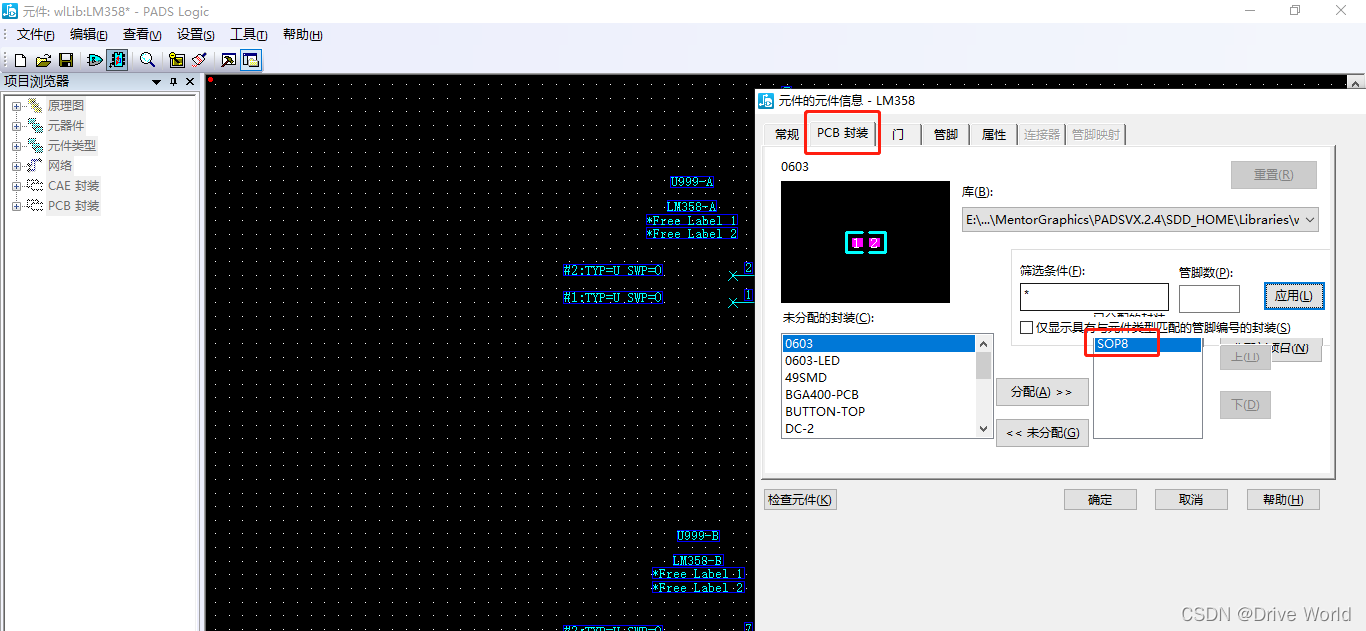Switch to the 属性 tab
This screenshot has height=631, width=1366.
993,134
